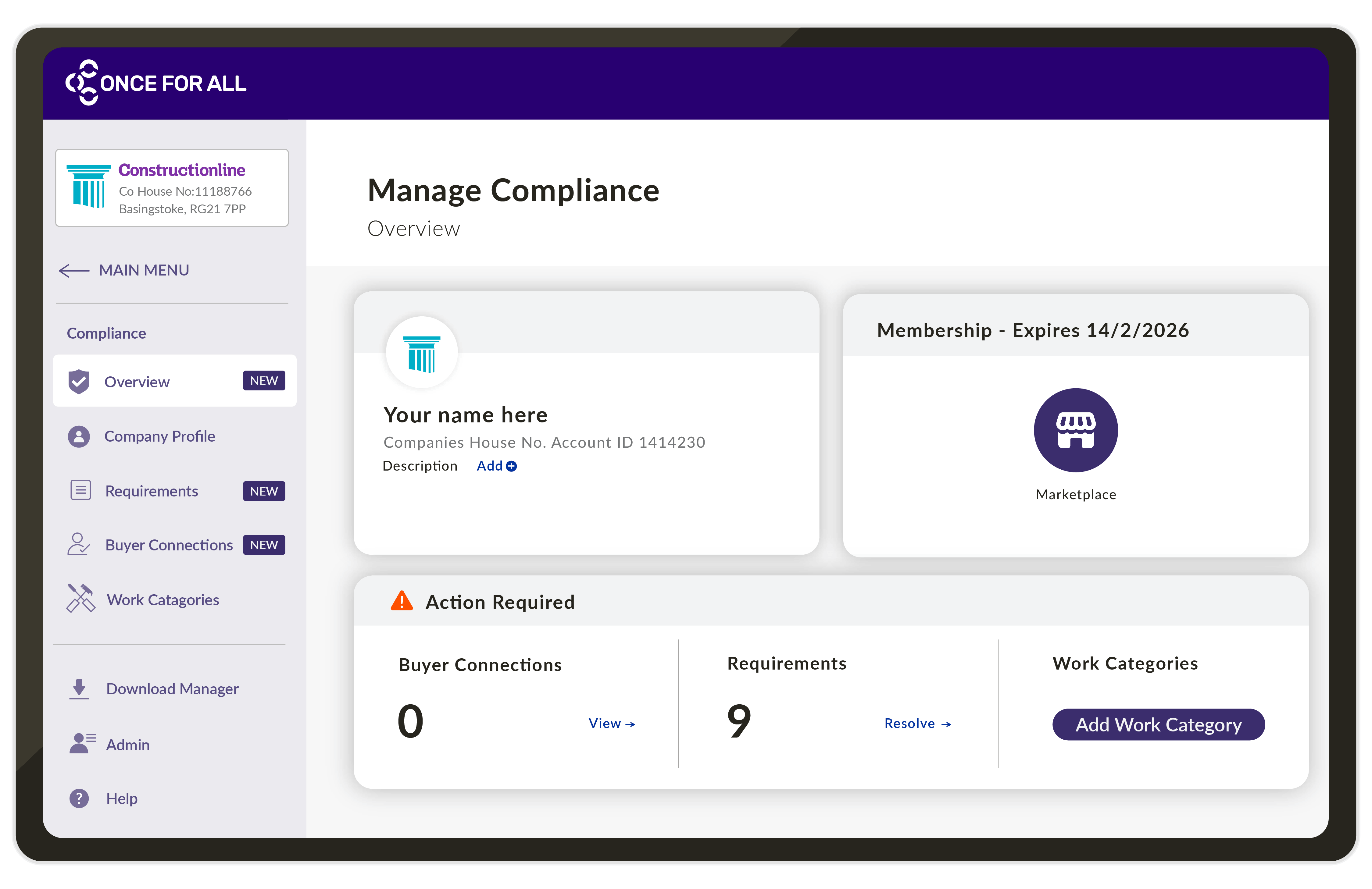Click the crossed tools Work Catagories icon

tap(81, 598)
